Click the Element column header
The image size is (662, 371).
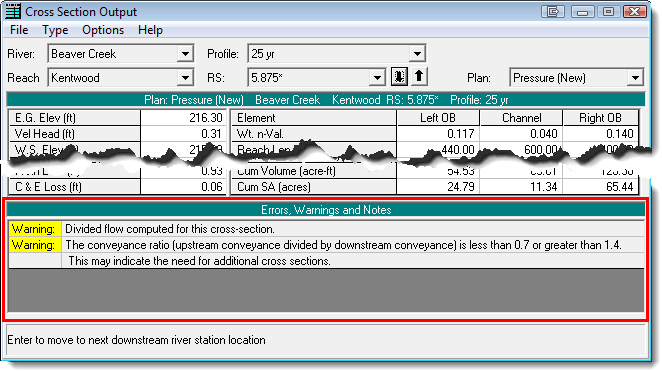click(314, 118)
